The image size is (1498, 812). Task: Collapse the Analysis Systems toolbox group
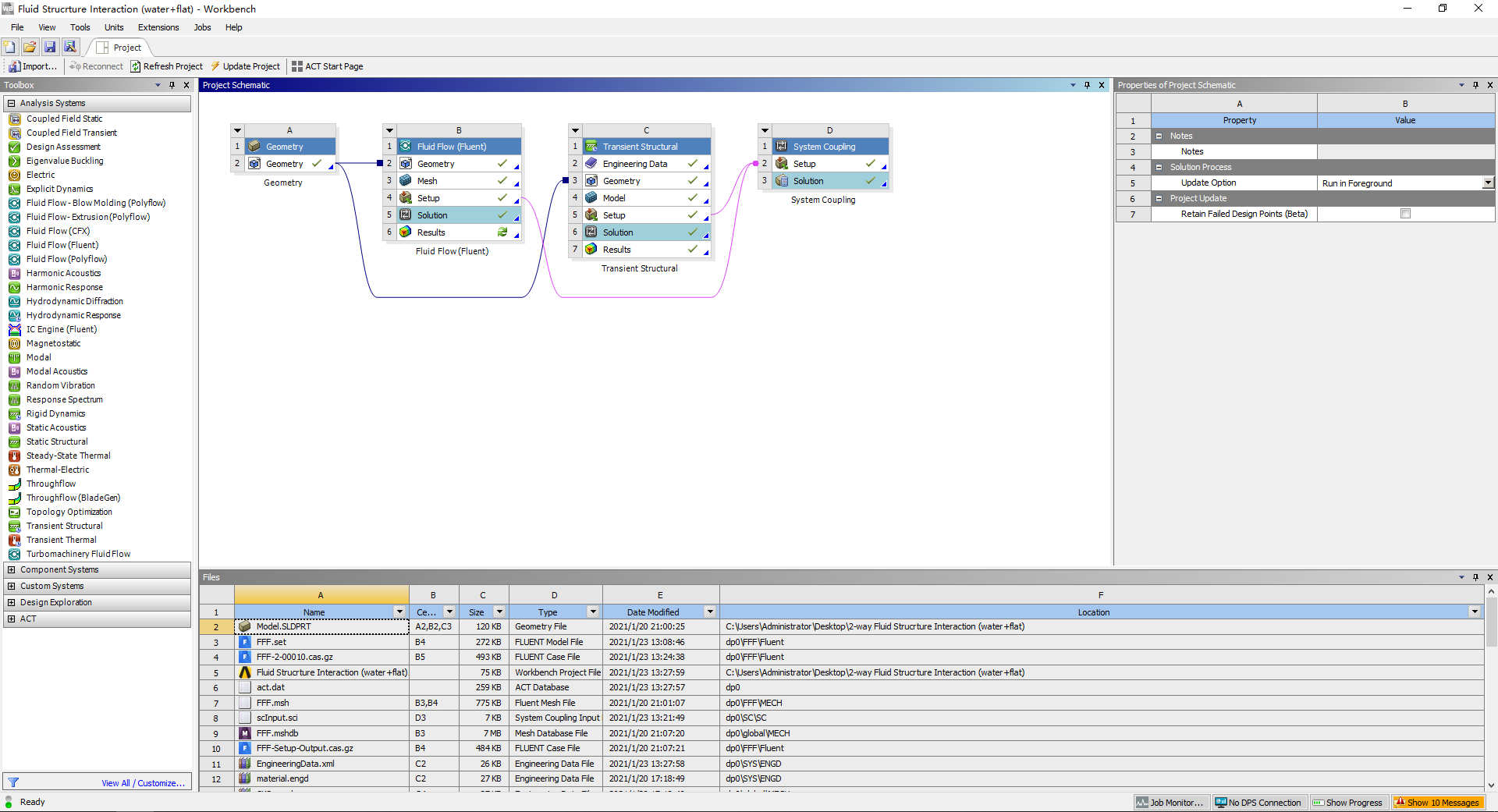point(11,103)
